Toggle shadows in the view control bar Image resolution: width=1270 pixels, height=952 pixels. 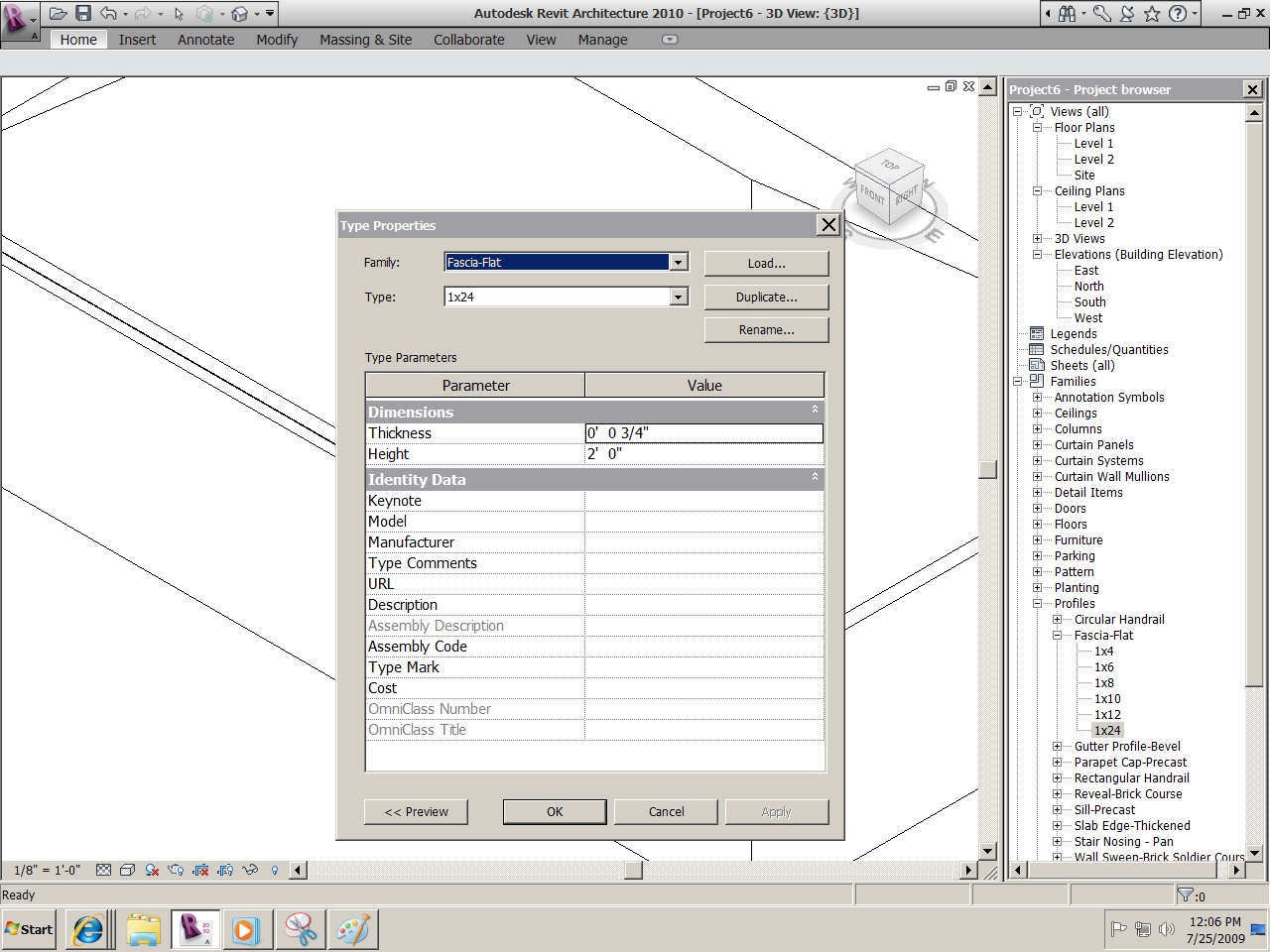pos(152,871)
